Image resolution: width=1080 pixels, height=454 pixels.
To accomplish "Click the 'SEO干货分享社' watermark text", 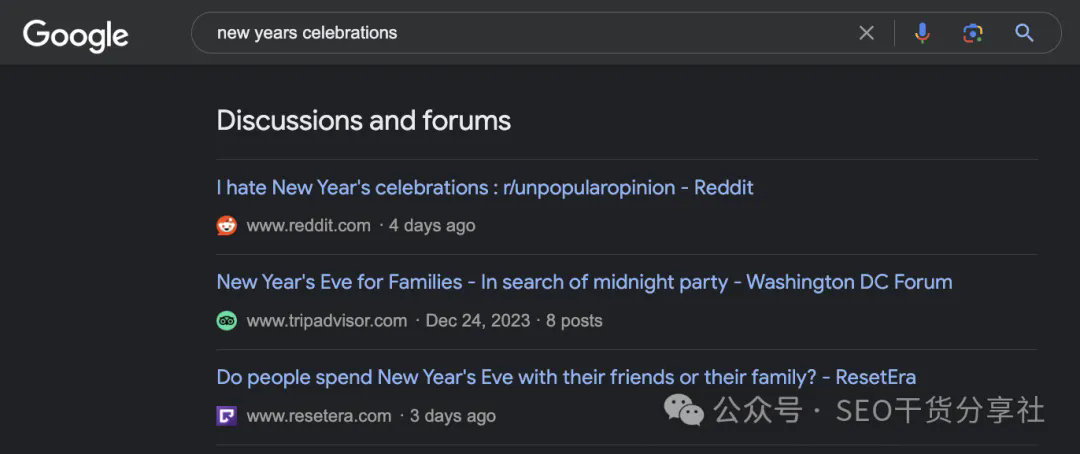I will tap(940, 411).
